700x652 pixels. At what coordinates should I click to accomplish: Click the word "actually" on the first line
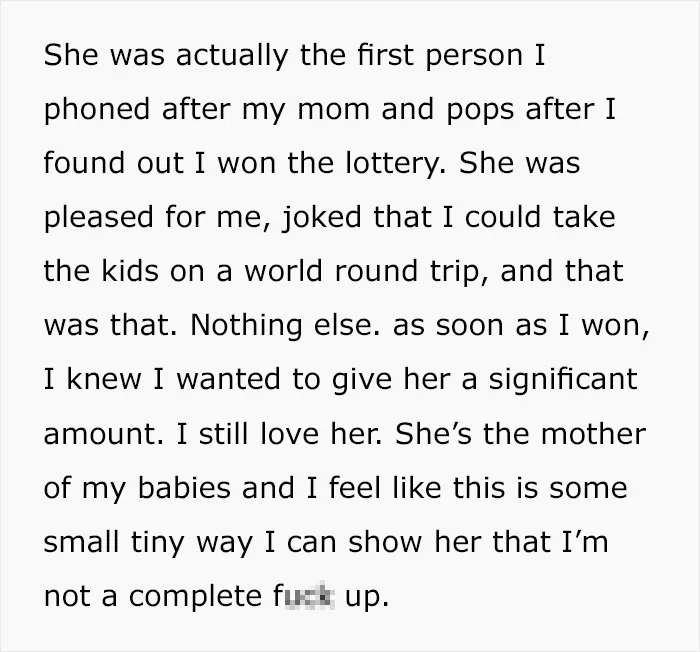[232, 56]
